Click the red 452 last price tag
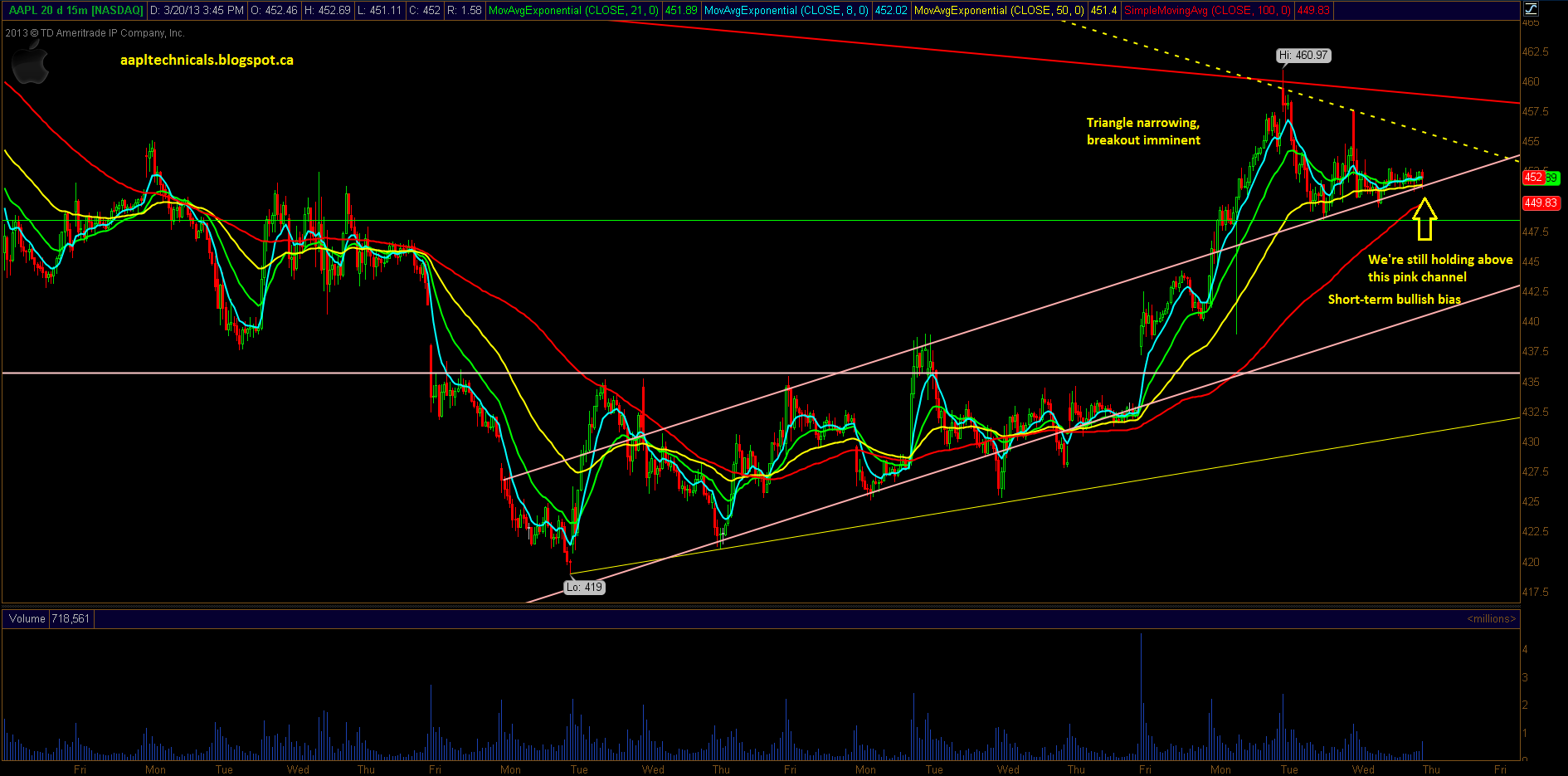 click(1533, 178)
